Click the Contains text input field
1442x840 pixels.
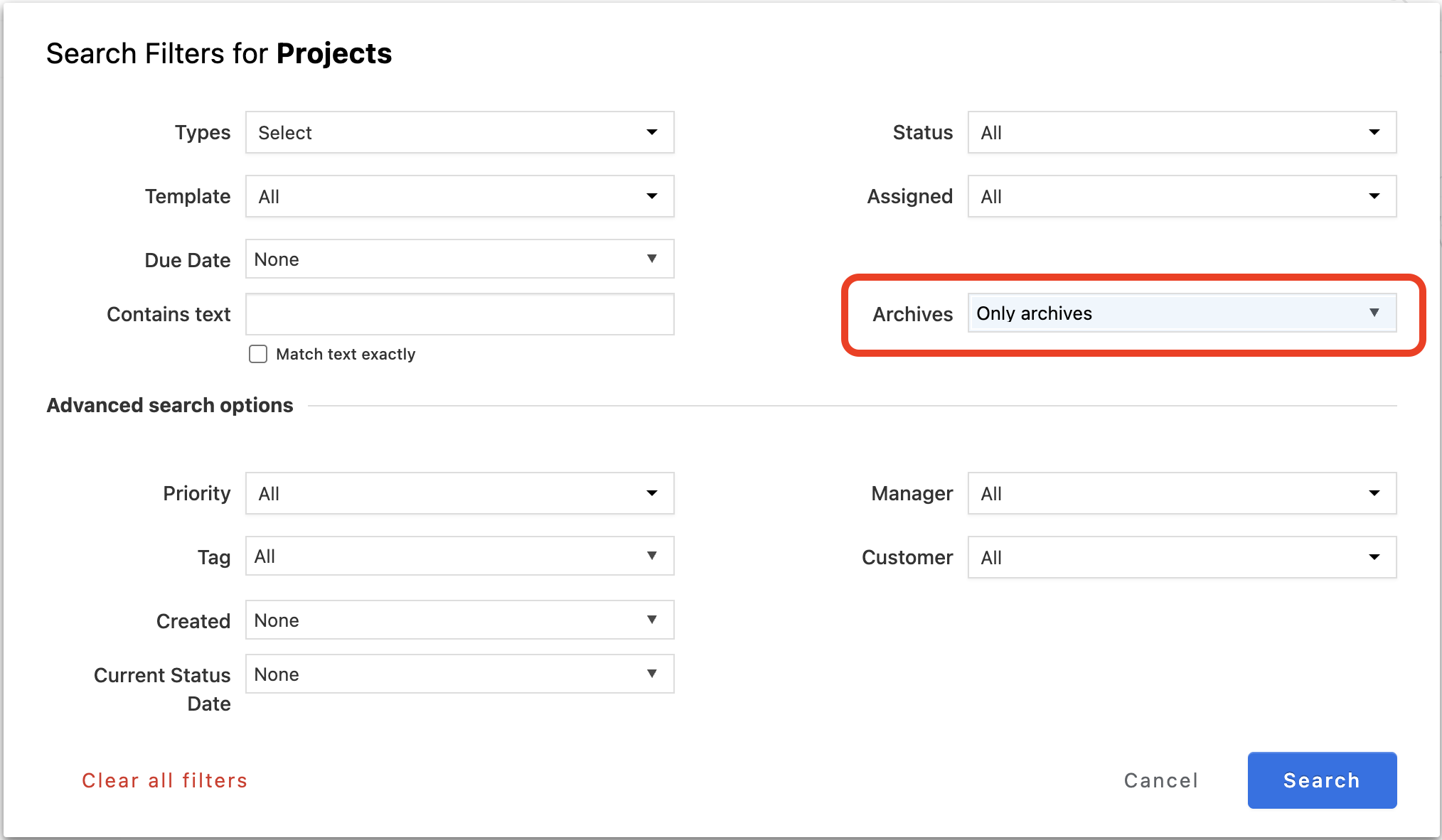[x=459, y=314]
